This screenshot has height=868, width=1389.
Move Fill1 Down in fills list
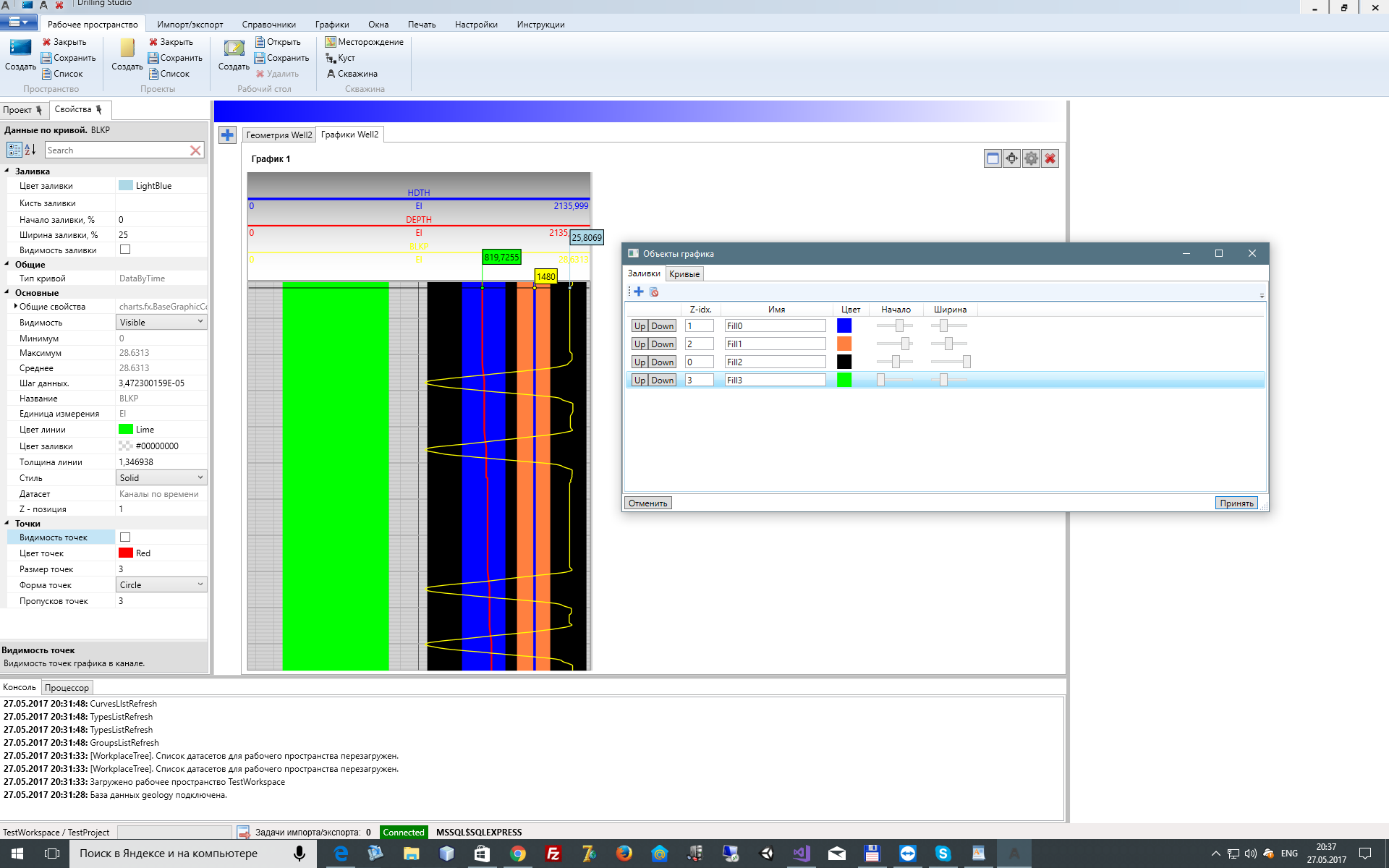pos(662,344)
